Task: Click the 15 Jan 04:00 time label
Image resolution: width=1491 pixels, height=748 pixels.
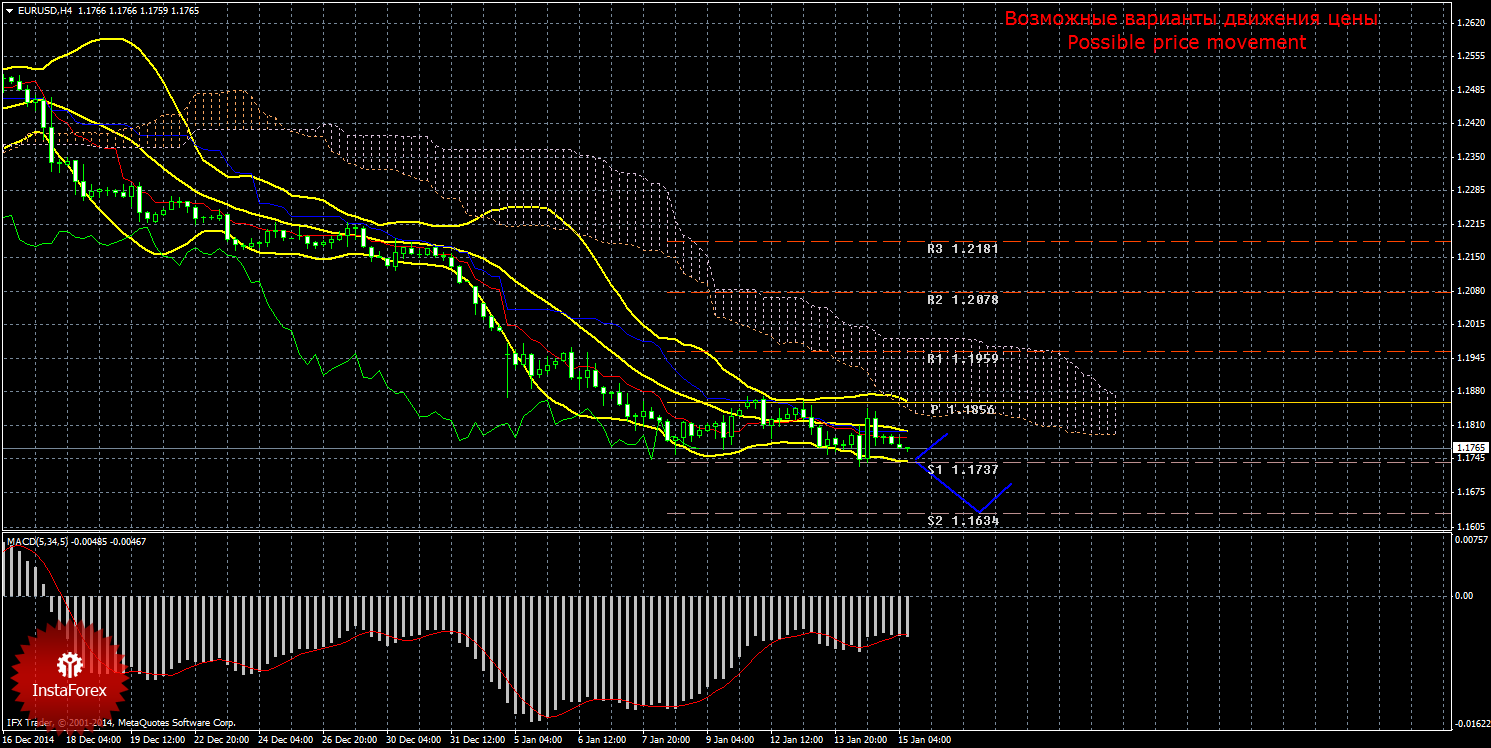Action: [925, 740]
